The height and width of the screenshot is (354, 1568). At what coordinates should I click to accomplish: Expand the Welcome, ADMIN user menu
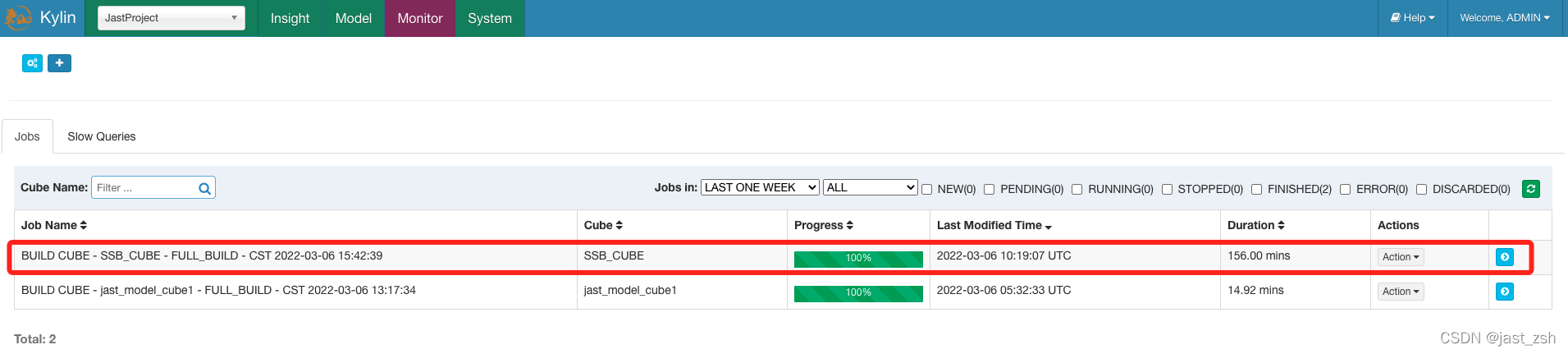1505,18
